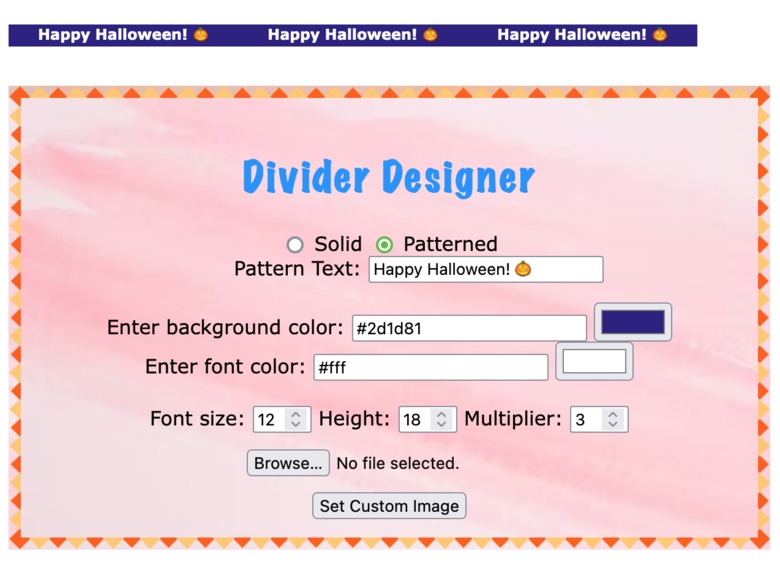Click the 'Patterned' label text

450,244
